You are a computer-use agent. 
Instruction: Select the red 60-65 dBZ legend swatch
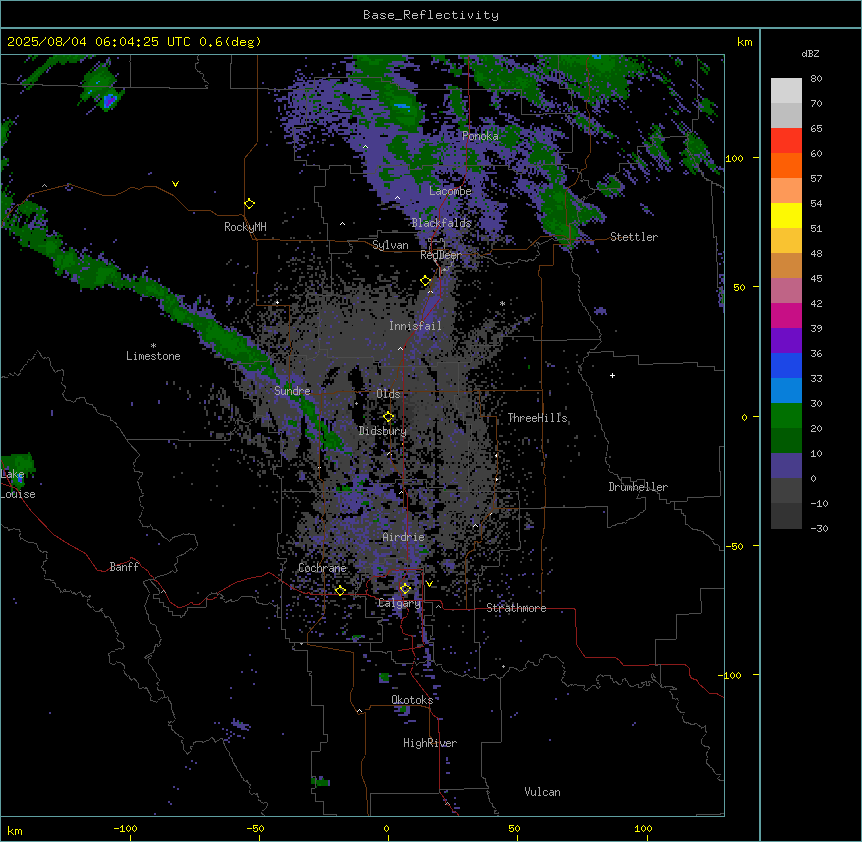tap(786, 141)
